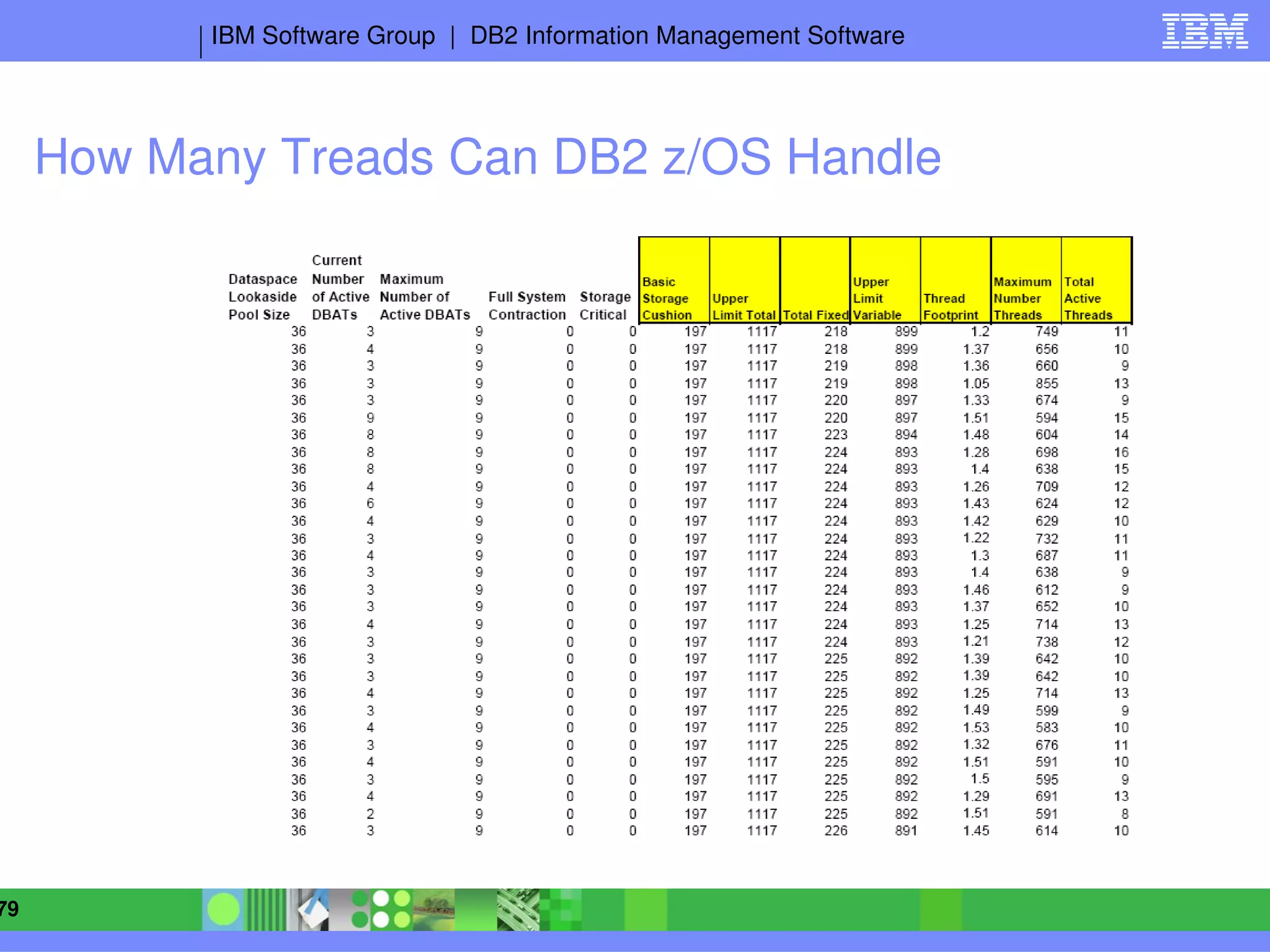The width and height of the screenshot is (1270, 952).
Task: Select the Maximum Number Threads value 629
Action: [x=1047, y=521]
